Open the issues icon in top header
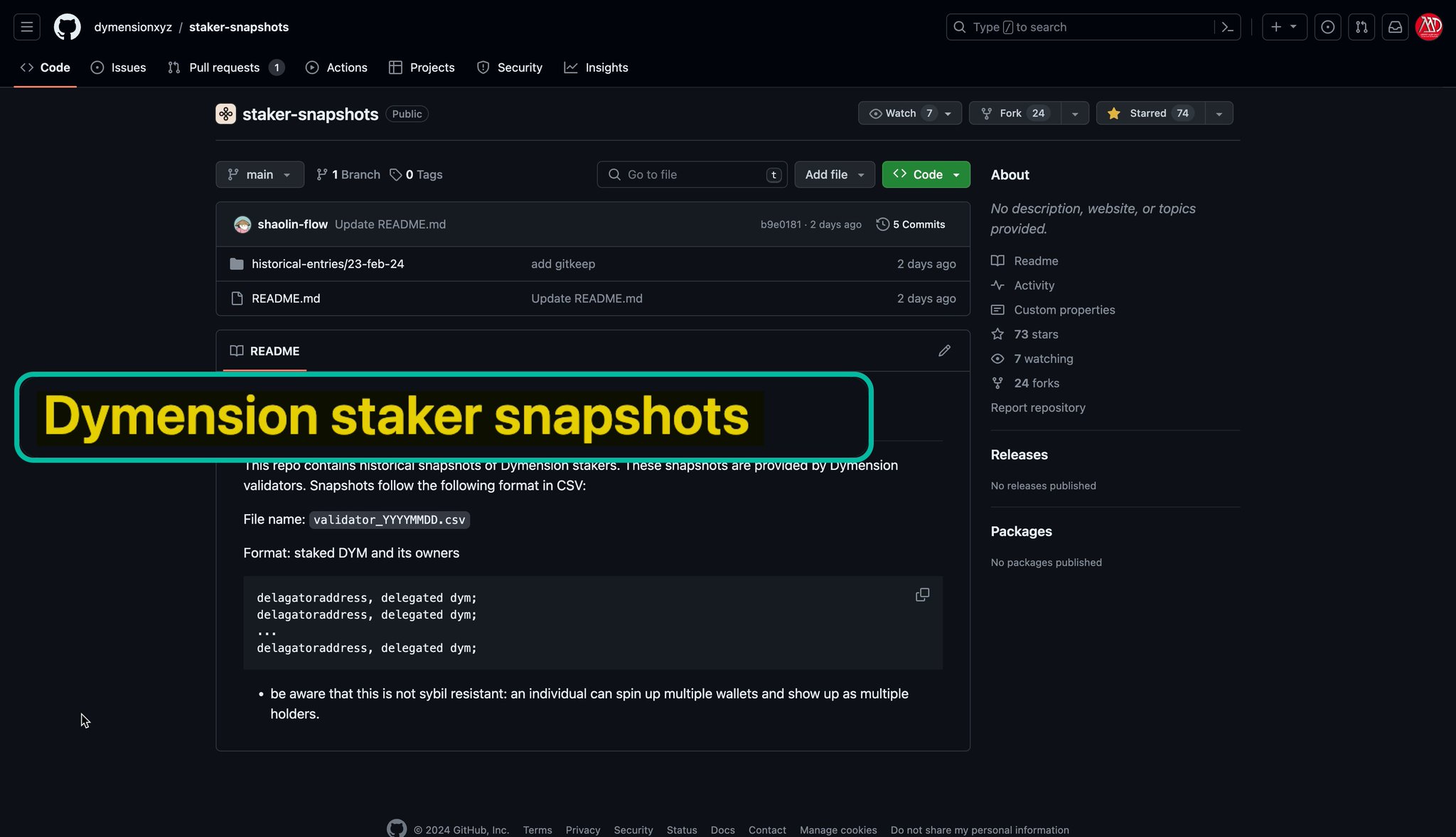This screenshot has height=837, width=1456. pos(1327,27)
